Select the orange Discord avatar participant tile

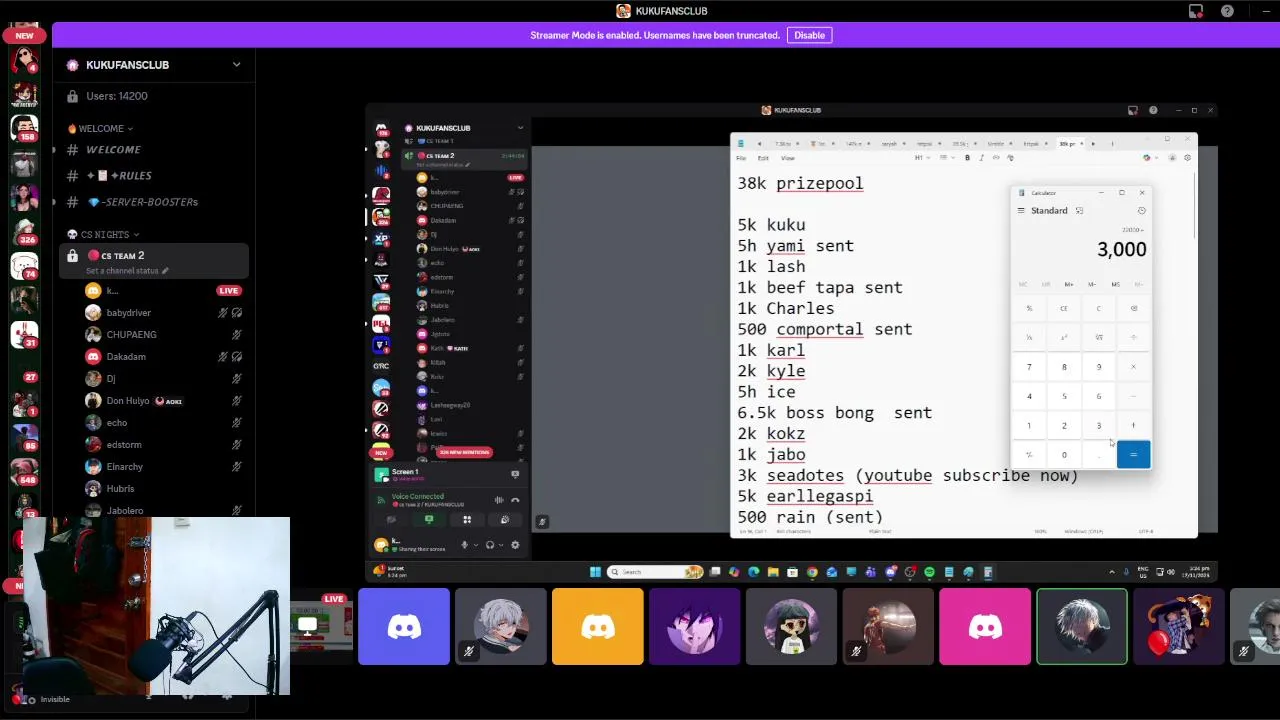point(598,627)
